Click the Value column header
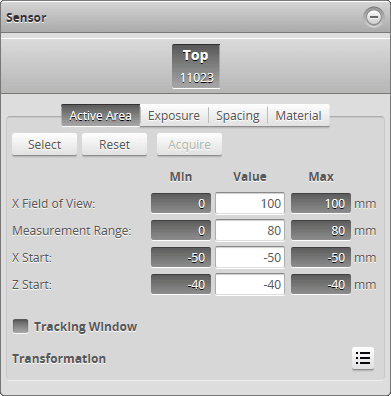Screen dimensions: 391x396 [x=250, y=176]
